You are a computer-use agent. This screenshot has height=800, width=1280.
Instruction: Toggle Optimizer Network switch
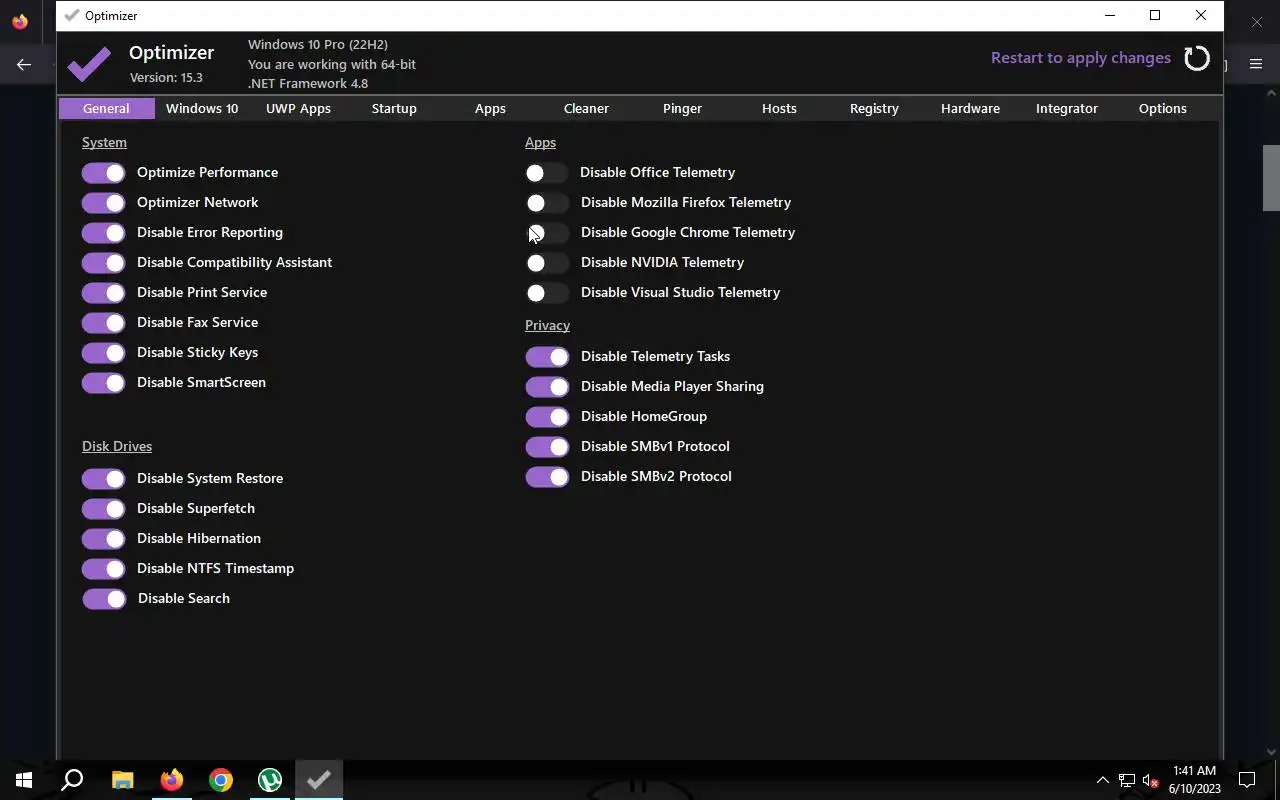coord(104,203)
